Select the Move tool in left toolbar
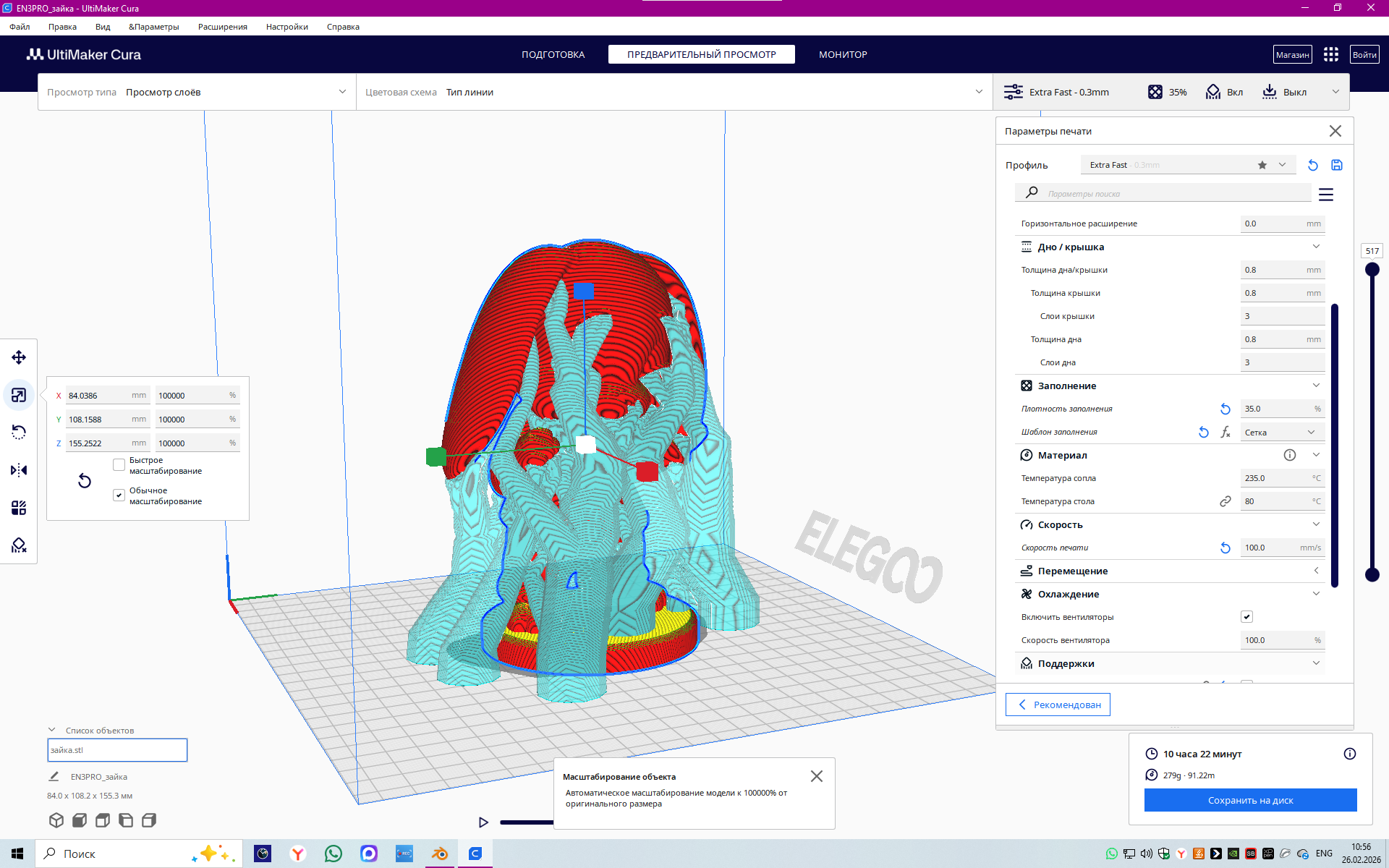This screenshot has height=868, width=1389. pos(19,357)
